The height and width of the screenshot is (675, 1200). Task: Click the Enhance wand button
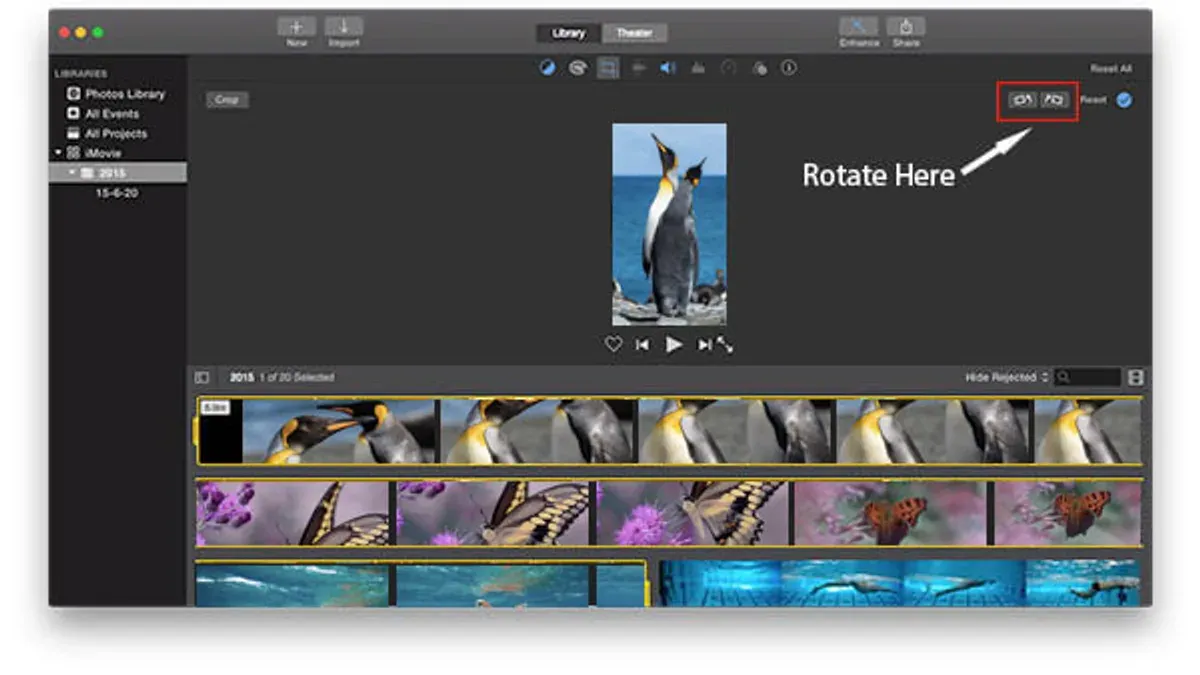[x=858, y=26]
